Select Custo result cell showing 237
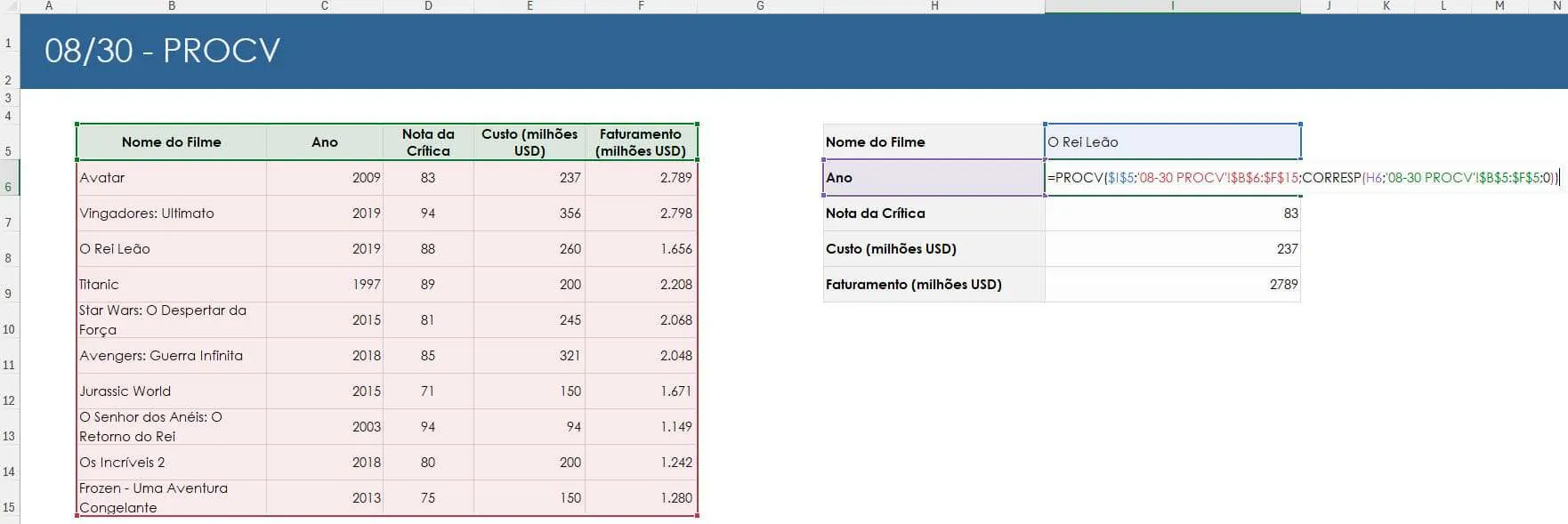This screenshot has height=524, width=1568. click(1173, 249)
